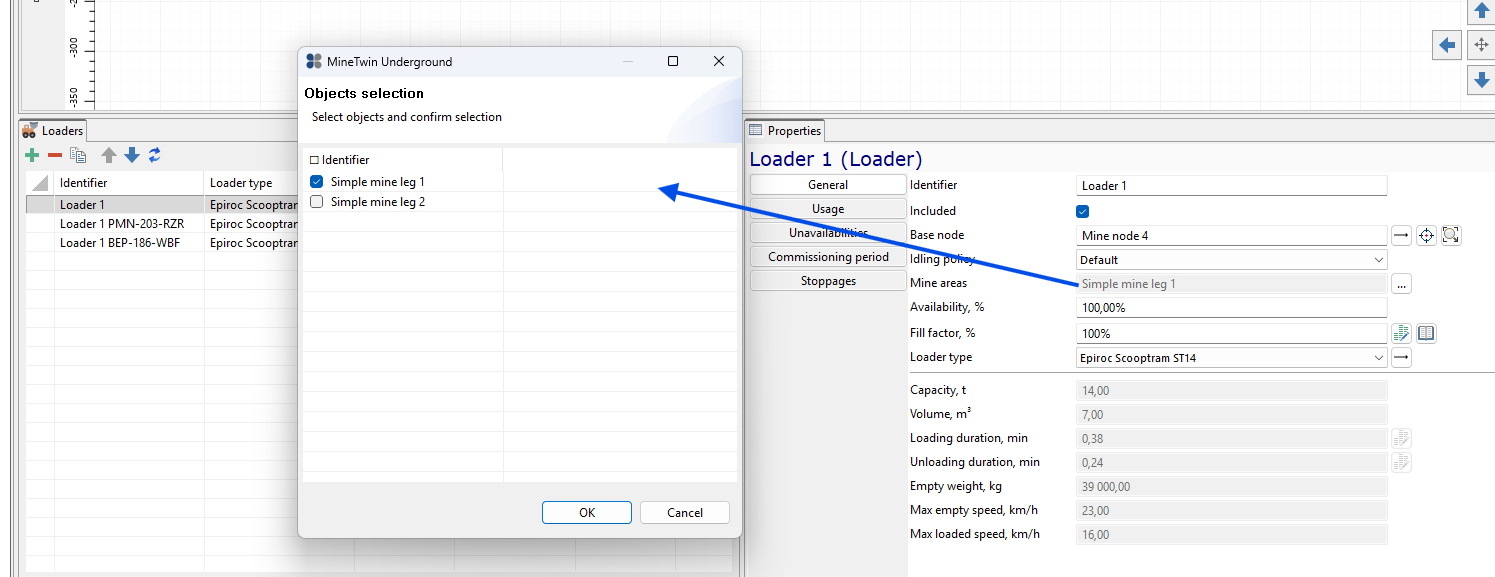The height and width of the screenshot is (577, 1495).
Task: Click Volume value 7,00
Action: (x=1232, y=415)
